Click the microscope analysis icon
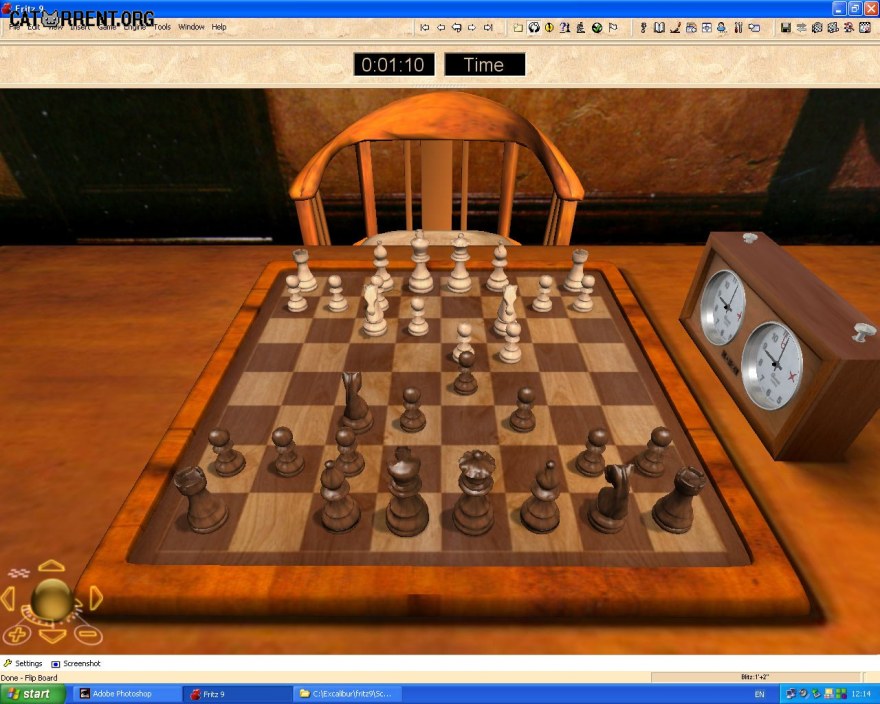 (581, 27)
